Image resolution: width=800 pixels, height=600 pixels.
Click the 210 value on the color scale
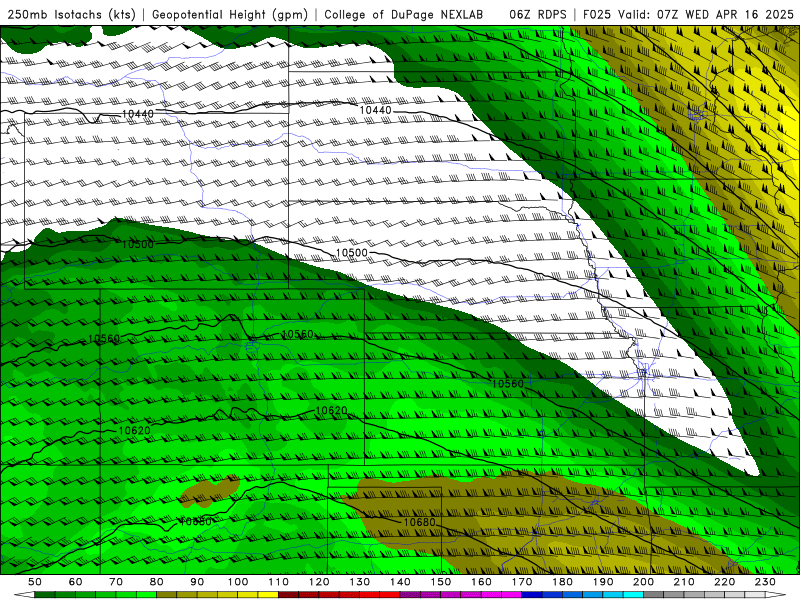(685, 582)
